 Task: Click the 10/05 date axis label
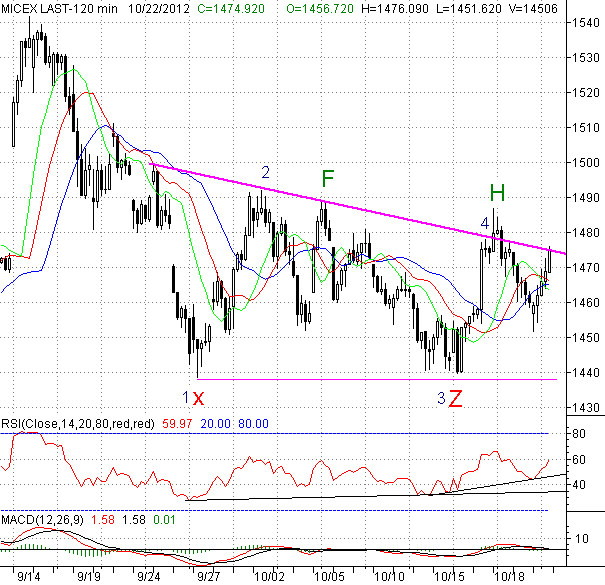(x=329, y=577)
